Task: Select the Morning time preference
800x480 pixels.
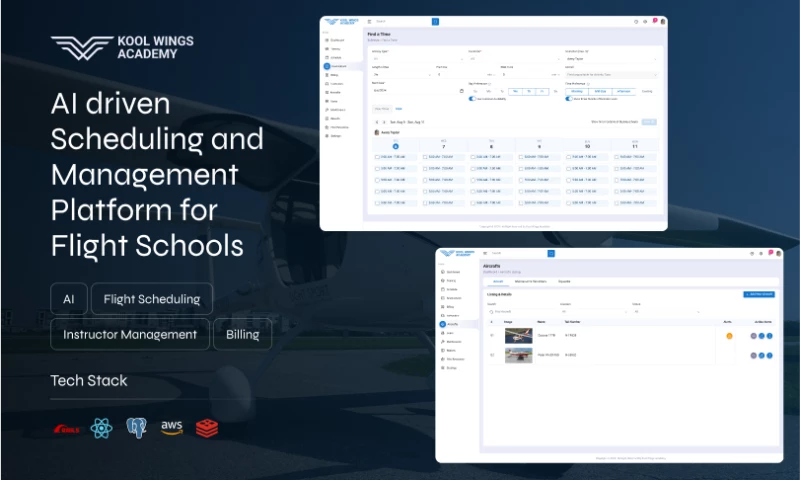Action: coord(577,91)
